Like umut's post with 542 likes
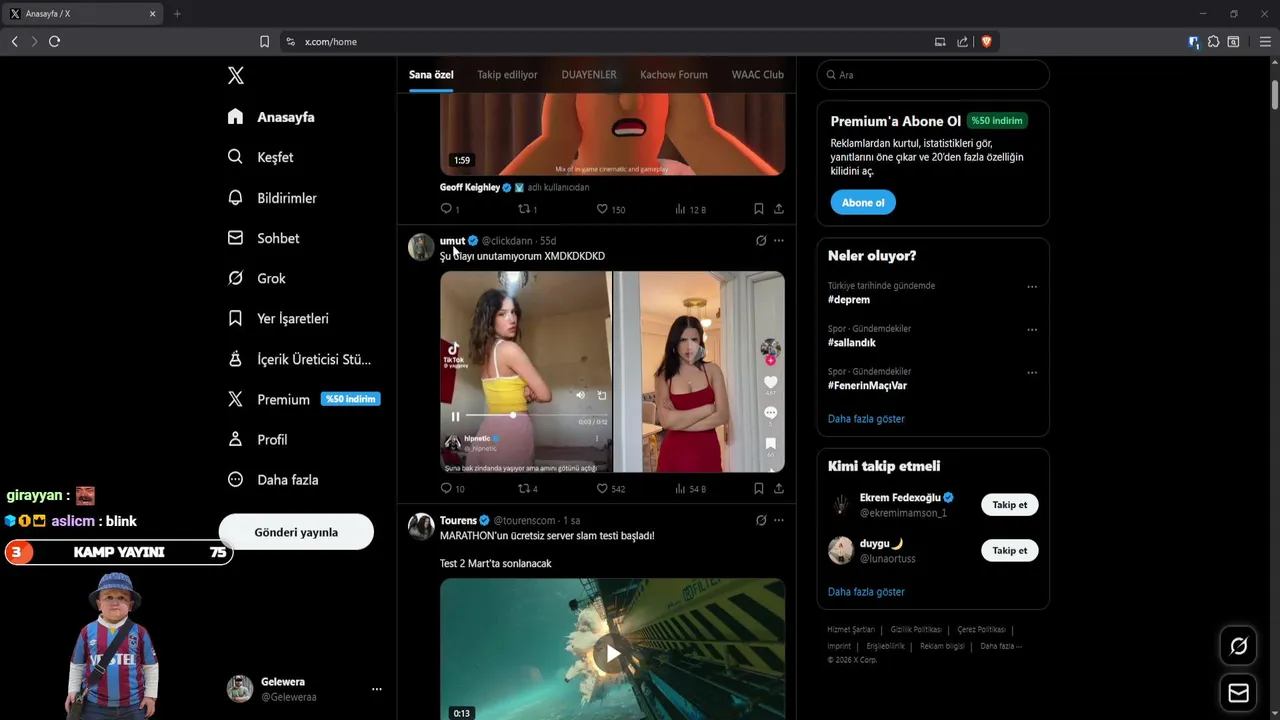The width and height of the screenshot is (1280, 720). 602,489
